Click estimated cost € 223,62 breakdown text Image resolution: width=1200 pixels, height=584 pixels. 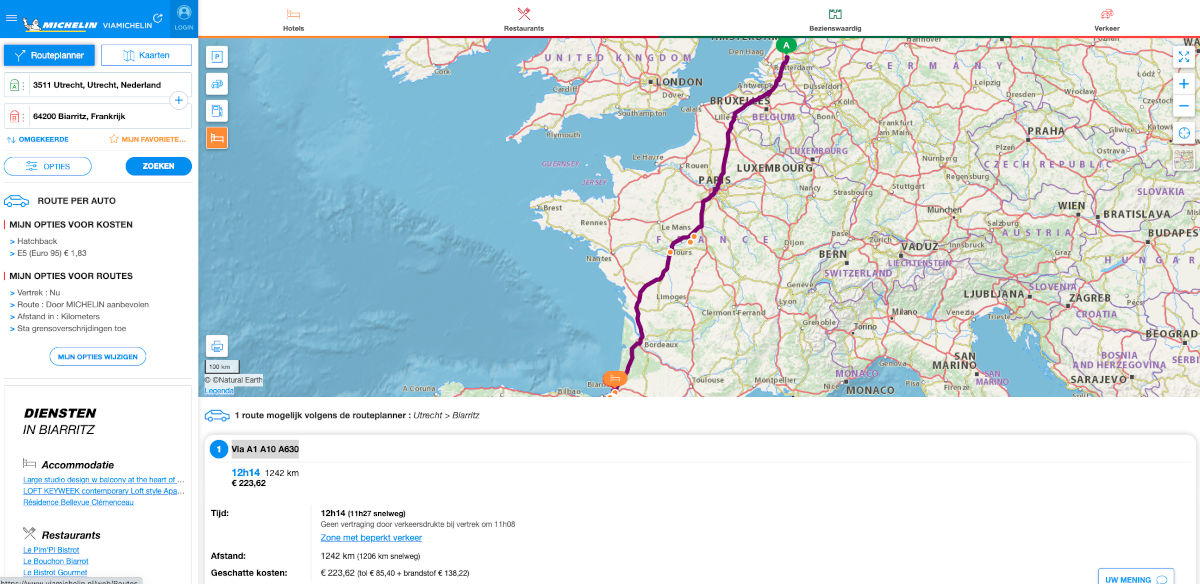coord(395,573)
